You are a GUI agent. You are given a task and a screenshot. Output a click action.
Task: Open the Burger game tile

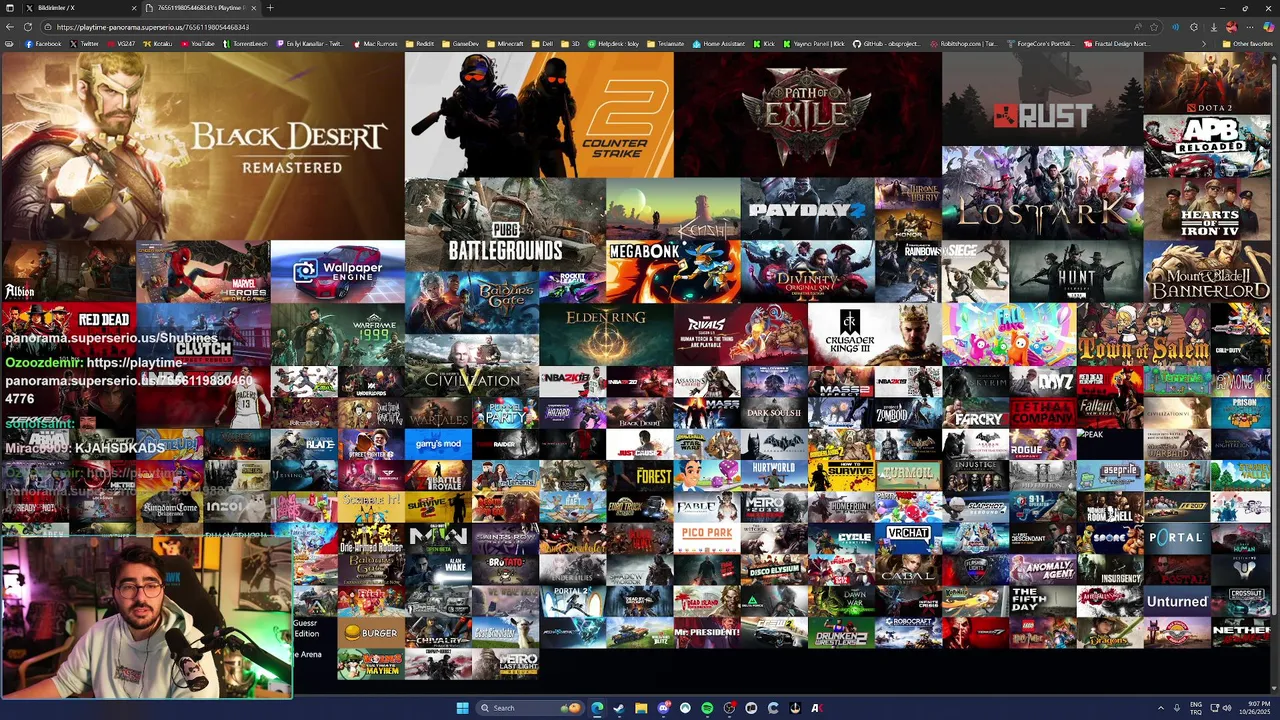point(370,632)
